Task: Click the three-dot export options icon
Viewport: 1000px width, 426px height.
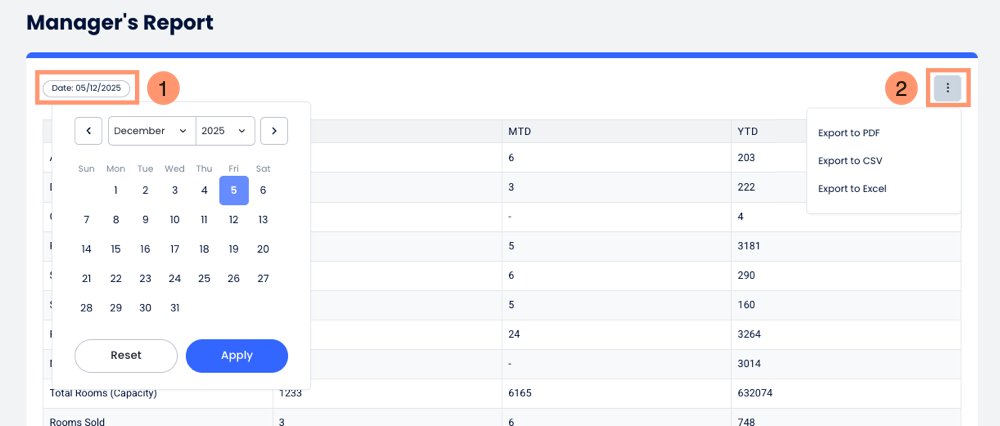Action: coord(947,88)
